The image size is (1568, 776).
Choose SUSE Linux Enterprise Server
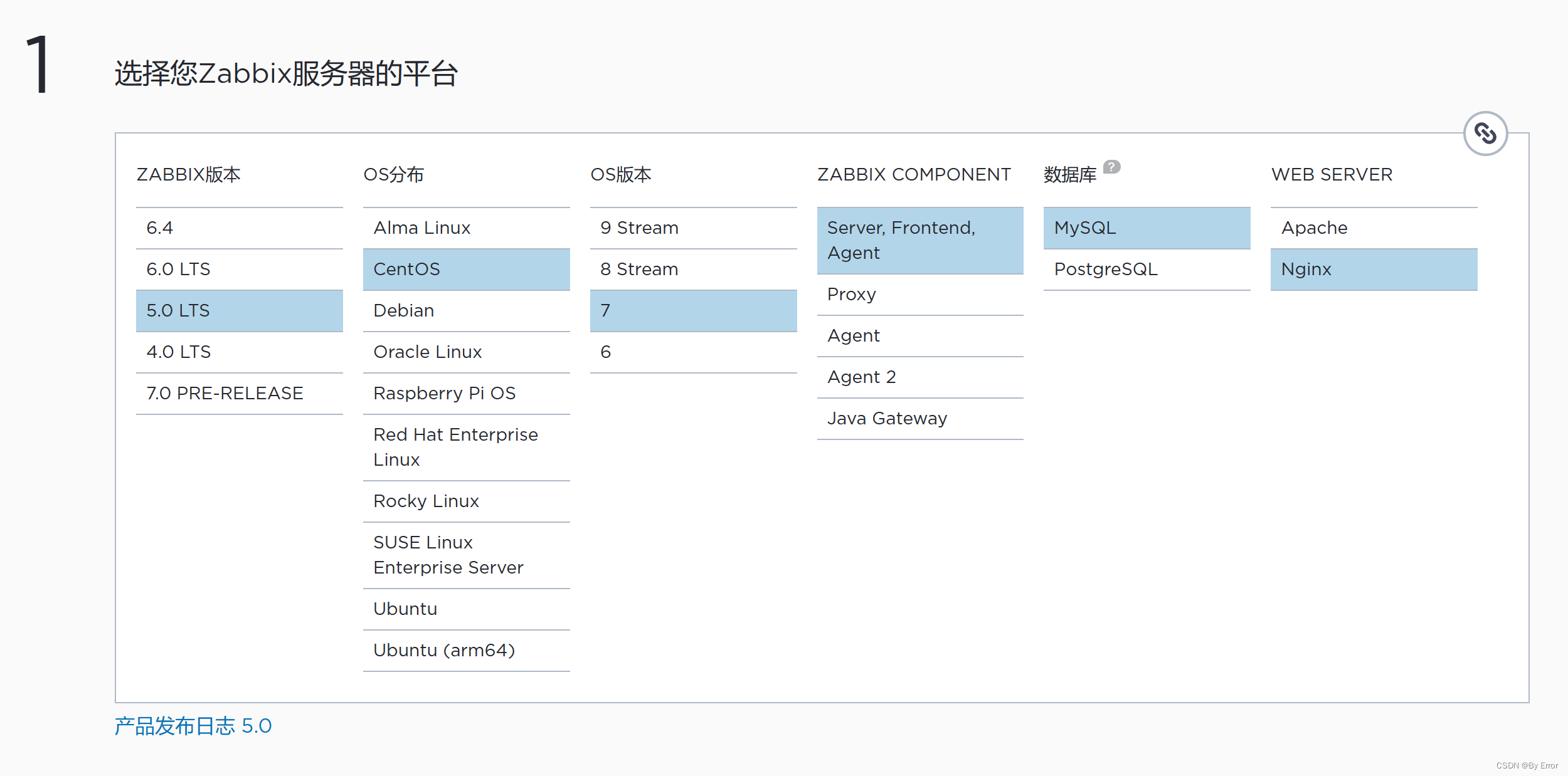(x=467, y=555)
